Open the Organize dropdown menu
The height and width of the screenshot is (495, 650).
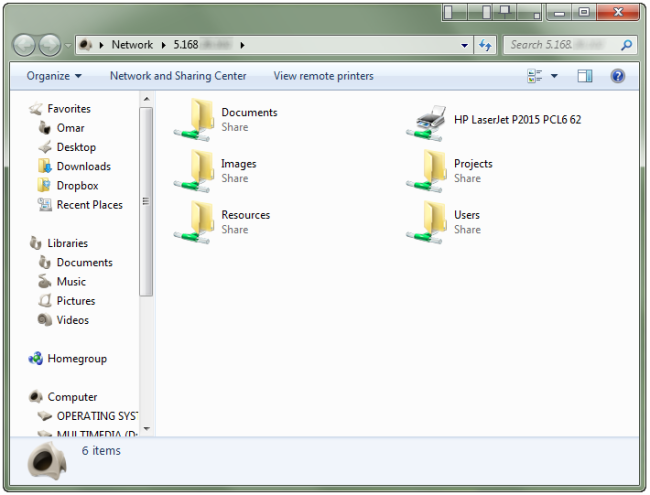[54, 76]
